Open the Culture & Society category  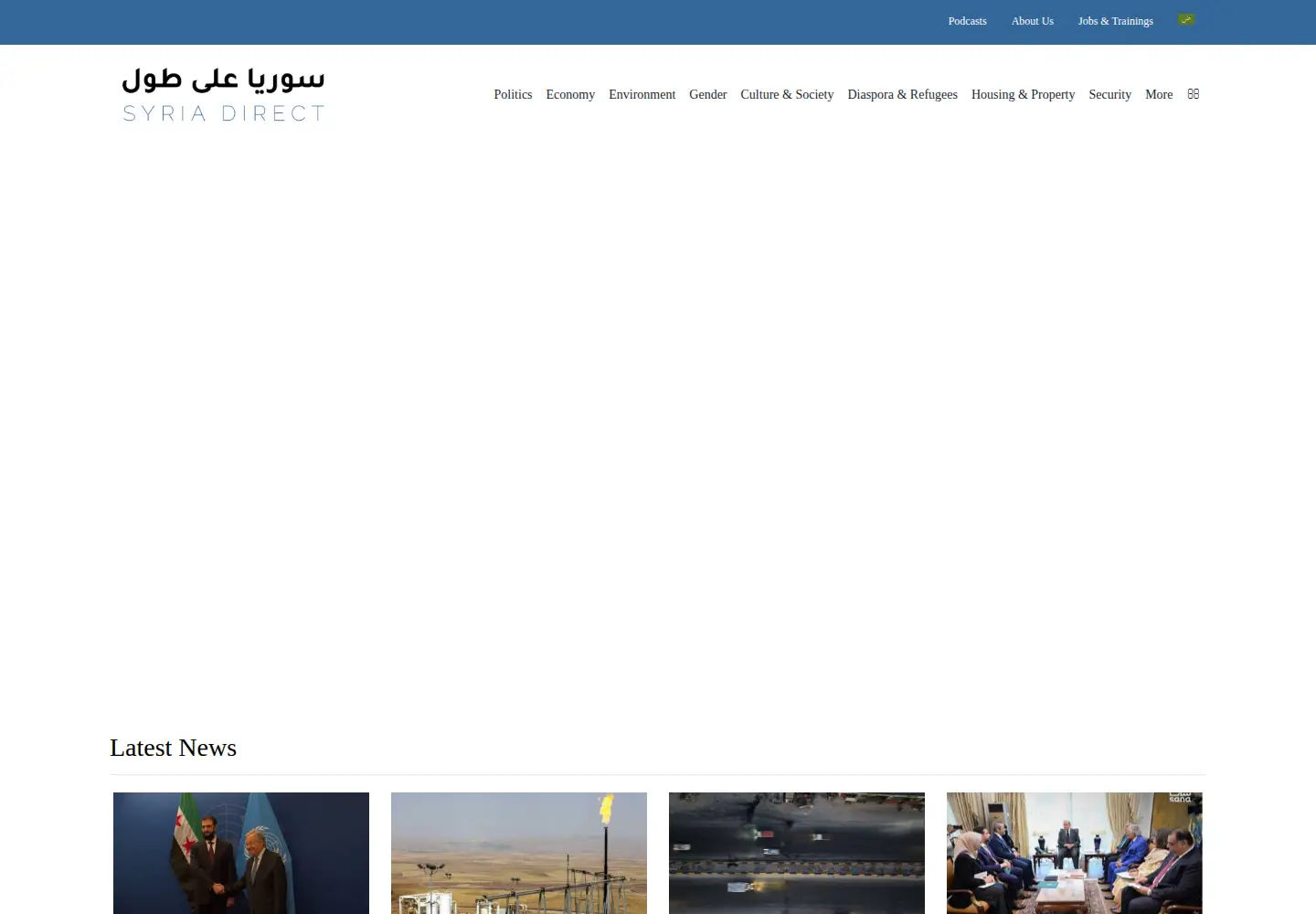click(787, 94)
